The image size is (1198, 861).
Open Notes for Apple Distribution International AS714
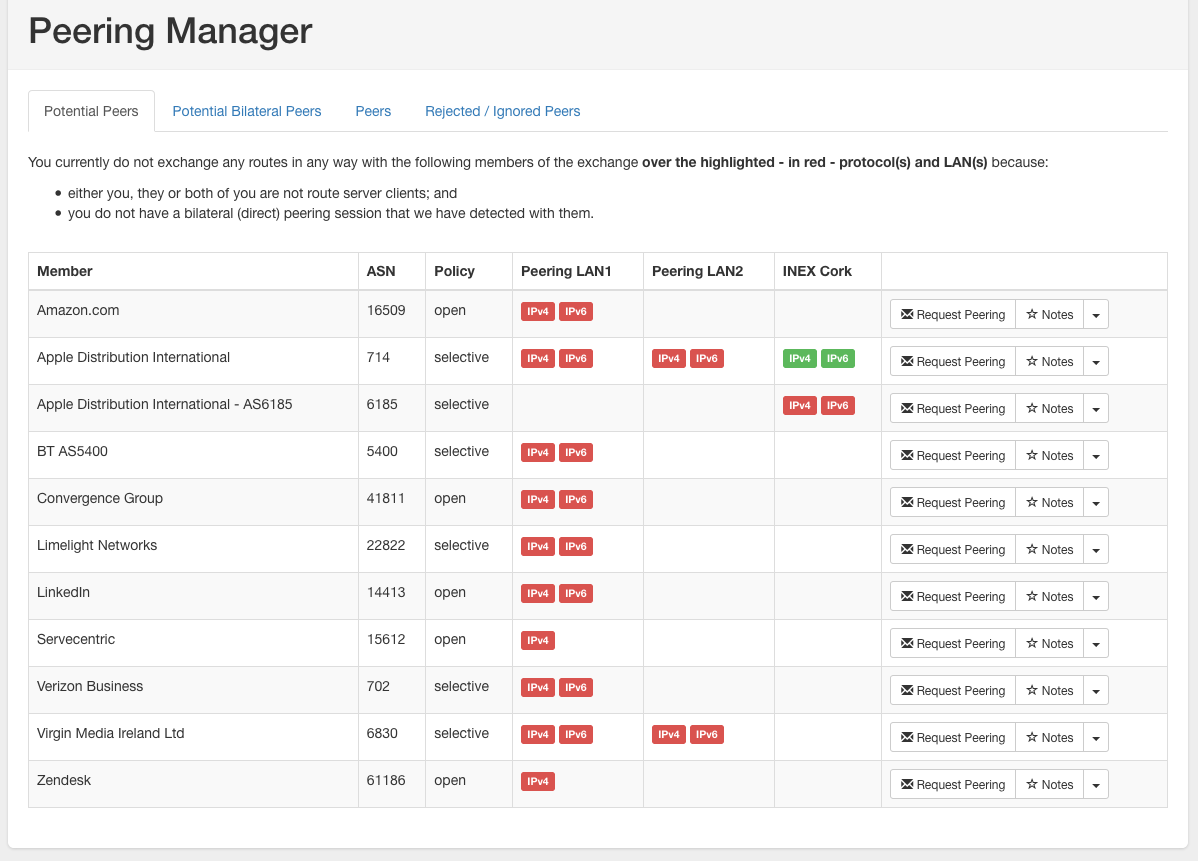coord(1049,361)
